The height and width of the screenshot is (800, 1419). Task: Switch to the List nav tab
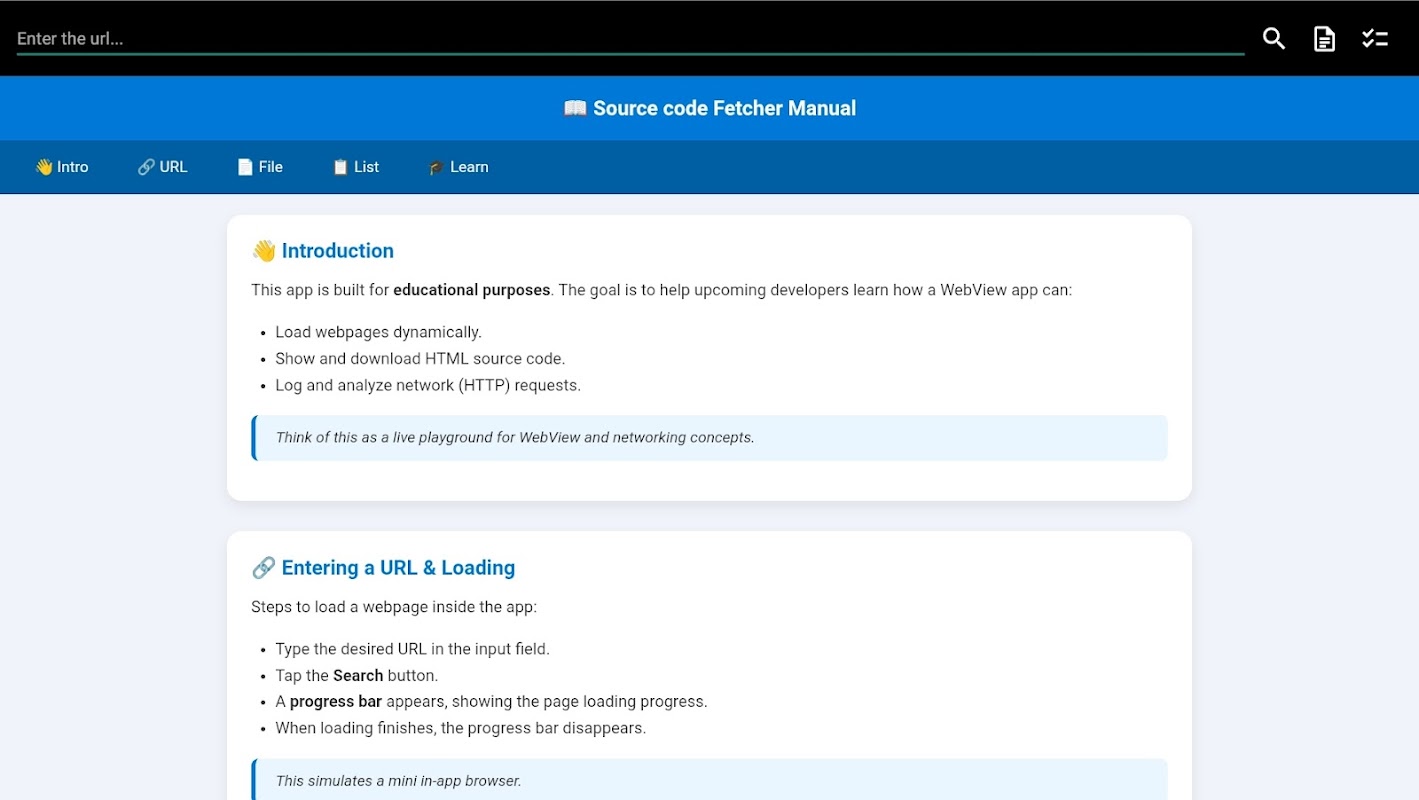tap(355, 167)
